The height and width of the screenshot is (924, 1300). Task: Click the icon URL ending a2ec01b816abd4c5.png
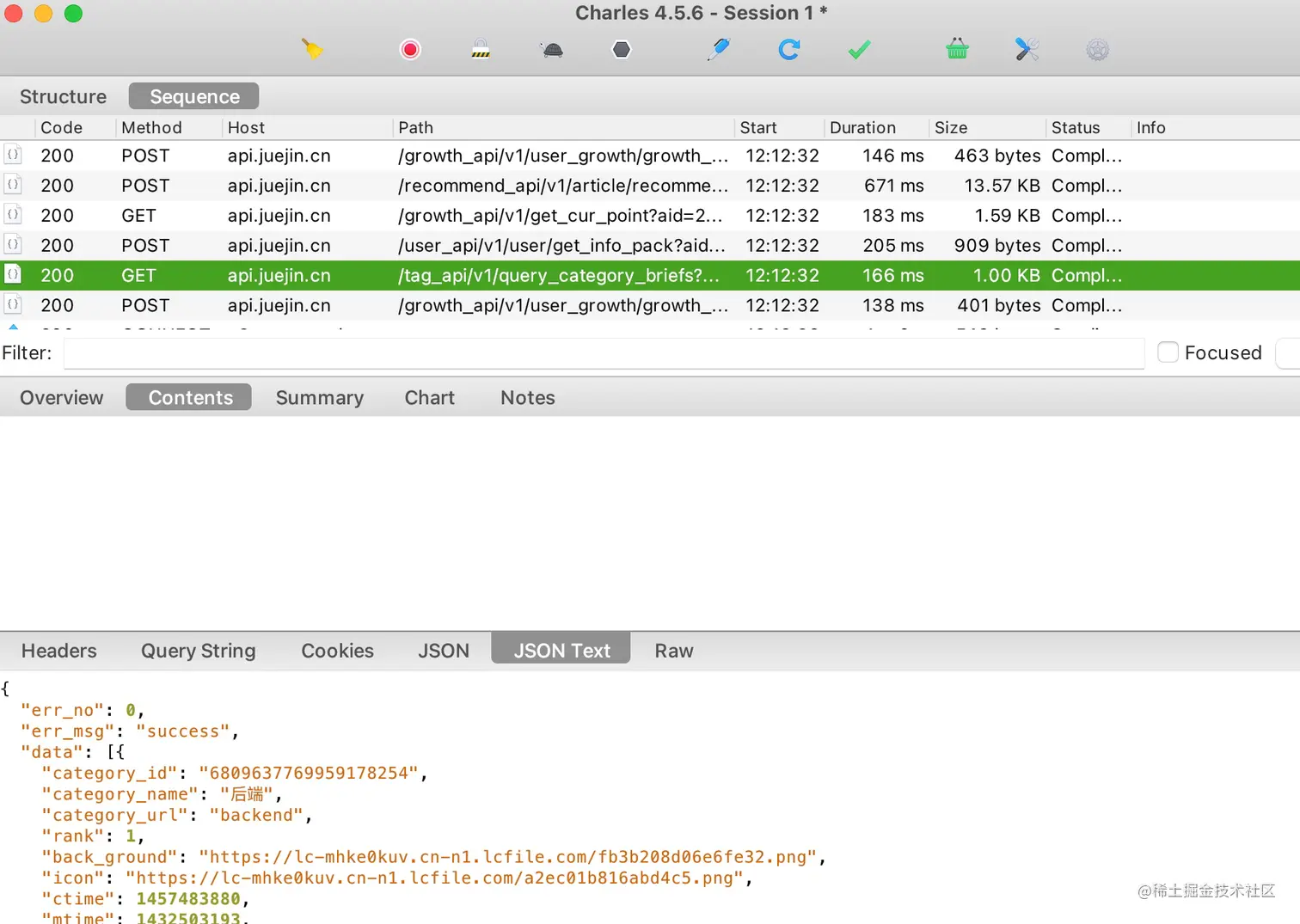[435, 878]
